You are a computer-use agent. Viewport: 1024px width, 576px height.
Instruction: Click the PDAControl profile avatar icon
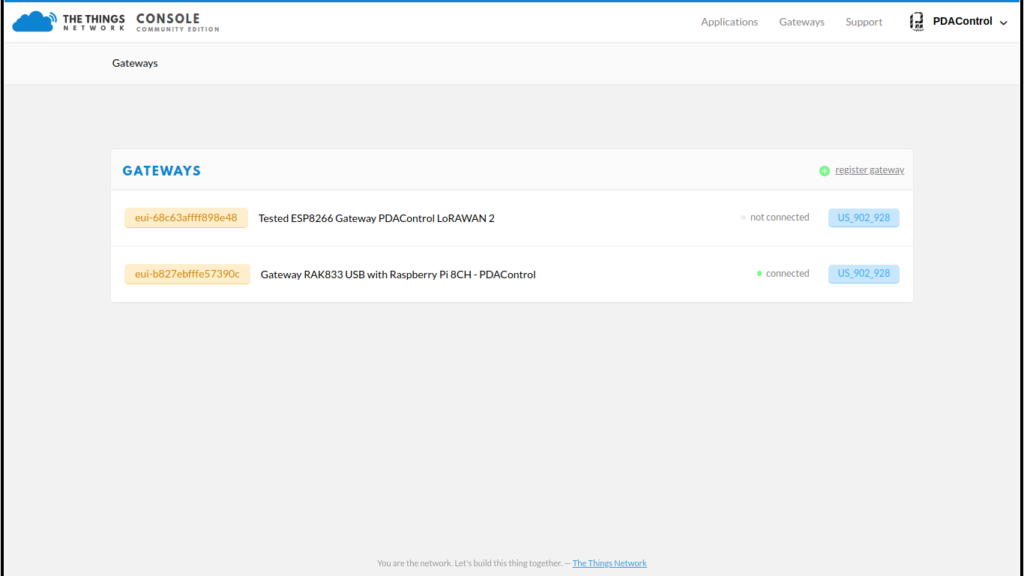pyautogui.click(x=917, y=22)
